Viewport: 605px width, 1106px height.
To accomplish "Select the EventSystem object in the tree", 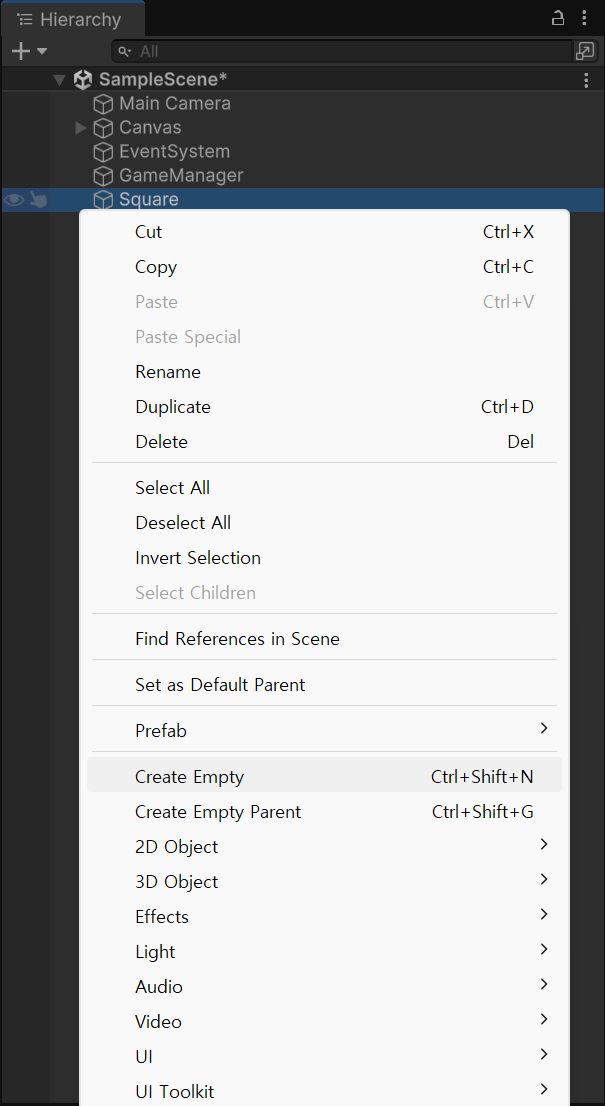I will (174, 152).
